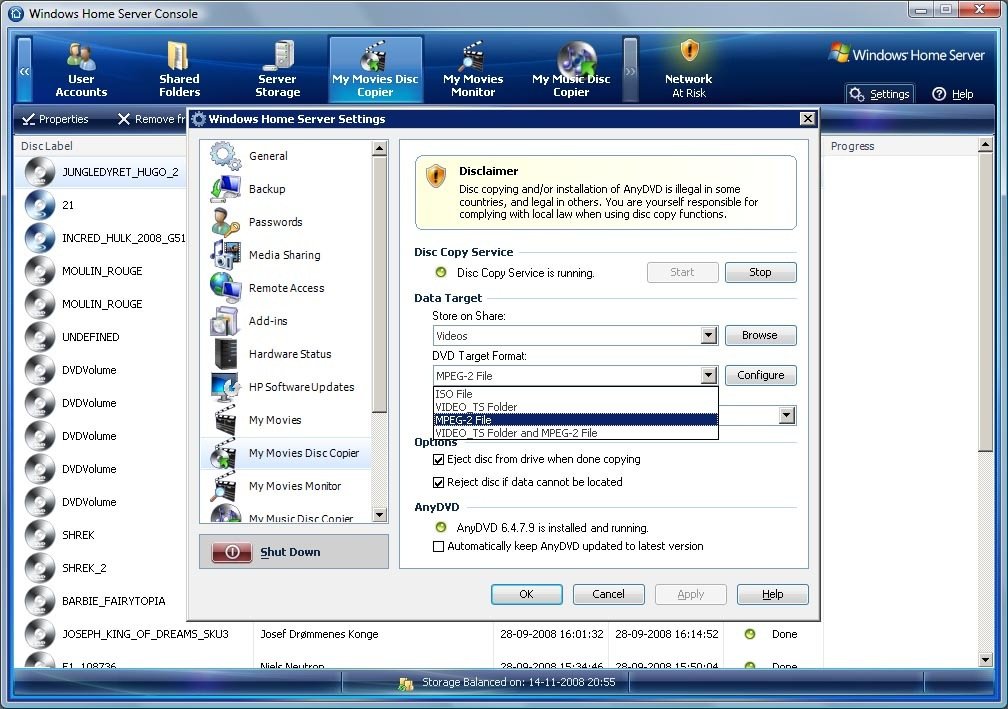Select My Movies settings category

coord(285,420)
